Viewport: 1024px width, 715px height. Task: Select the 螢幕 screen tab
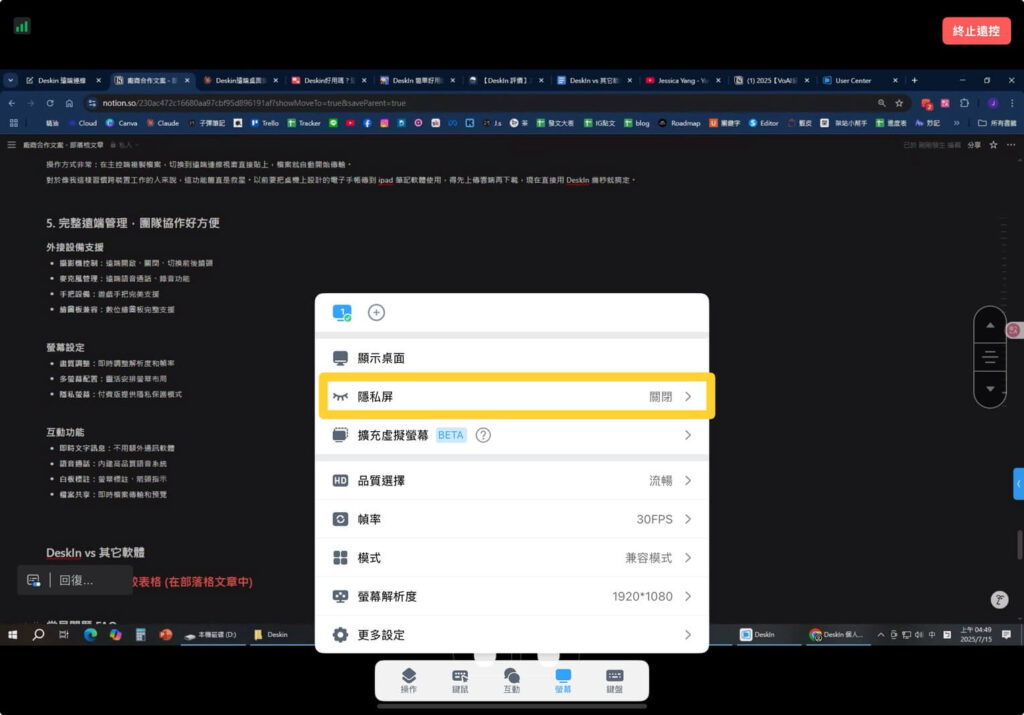coord(563,680)
